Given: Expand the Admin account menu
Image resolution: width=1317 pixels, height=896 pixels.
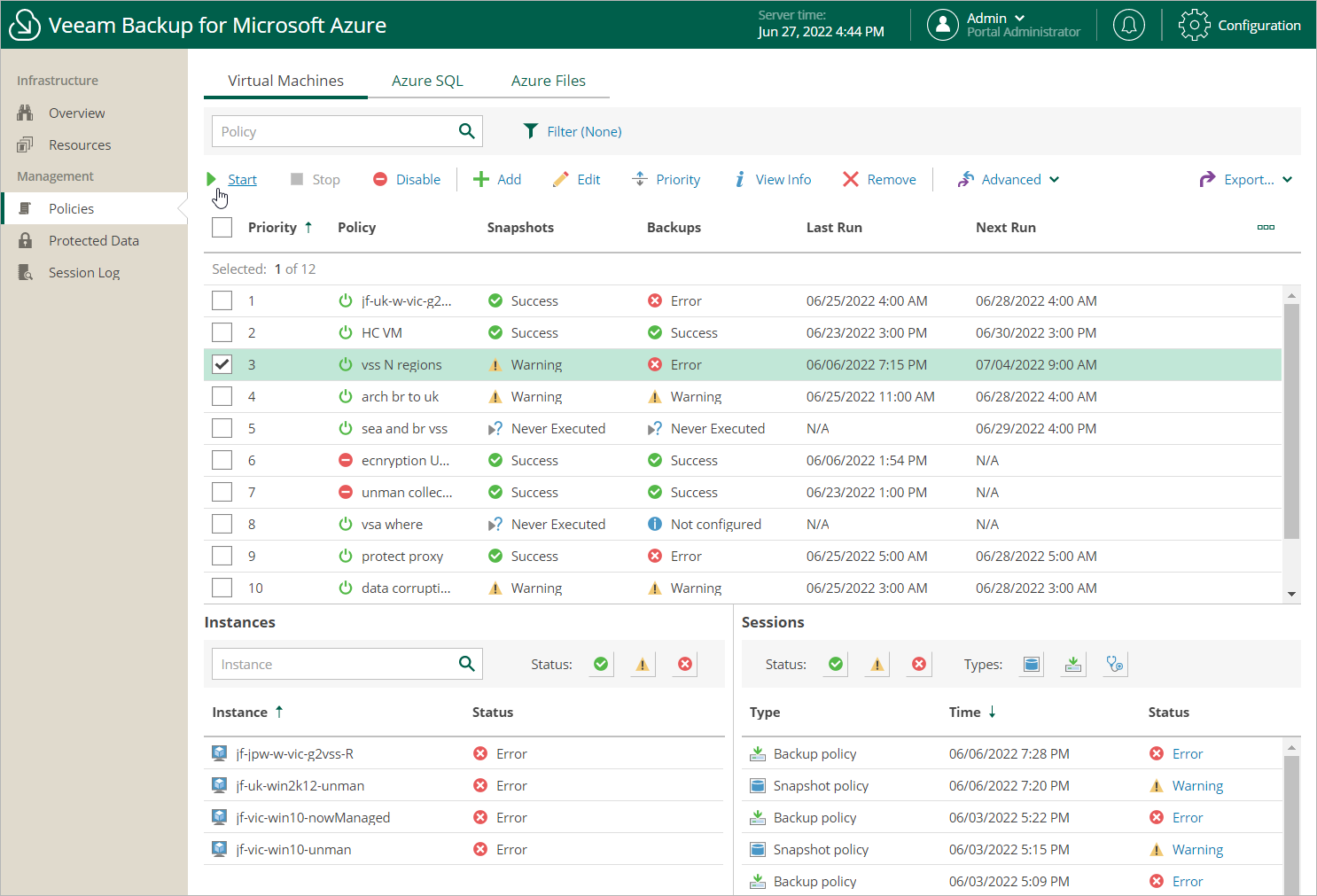Looking at the screenshot, I should click(995, 18).
